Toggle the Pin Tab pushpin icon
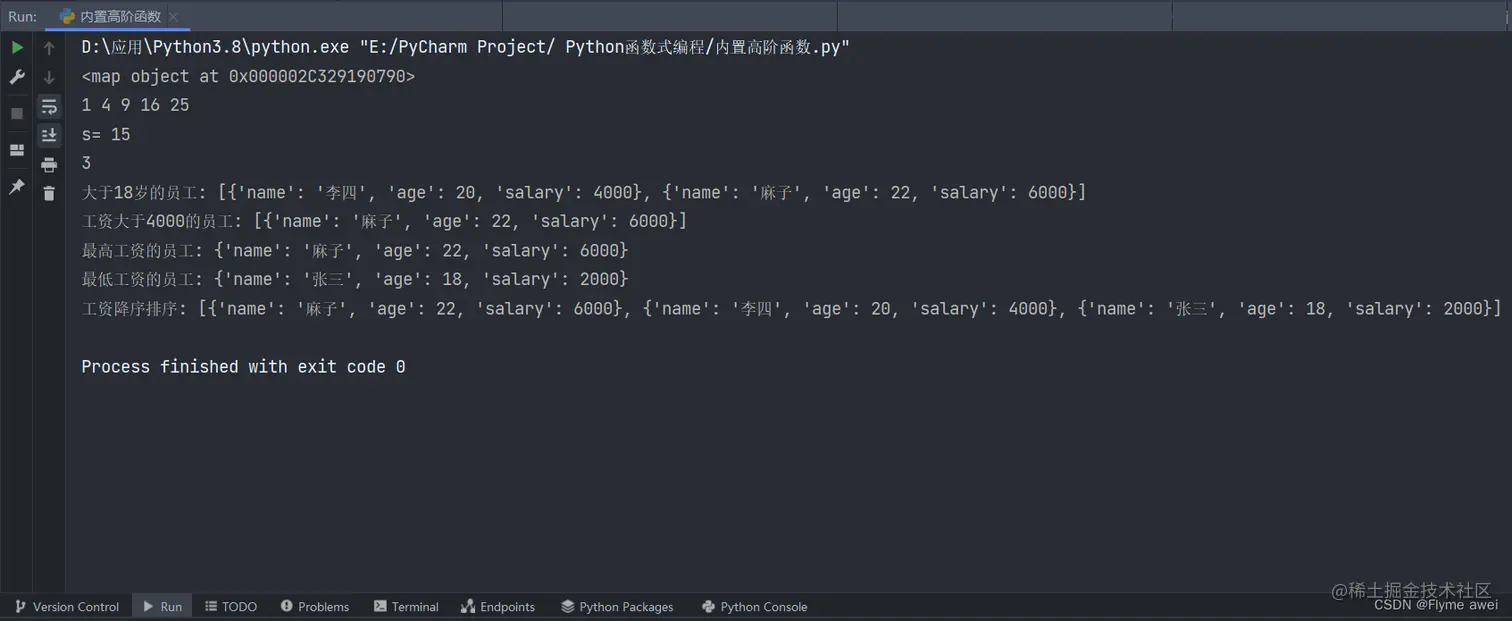1512x621 pixels. coord(17,187)
